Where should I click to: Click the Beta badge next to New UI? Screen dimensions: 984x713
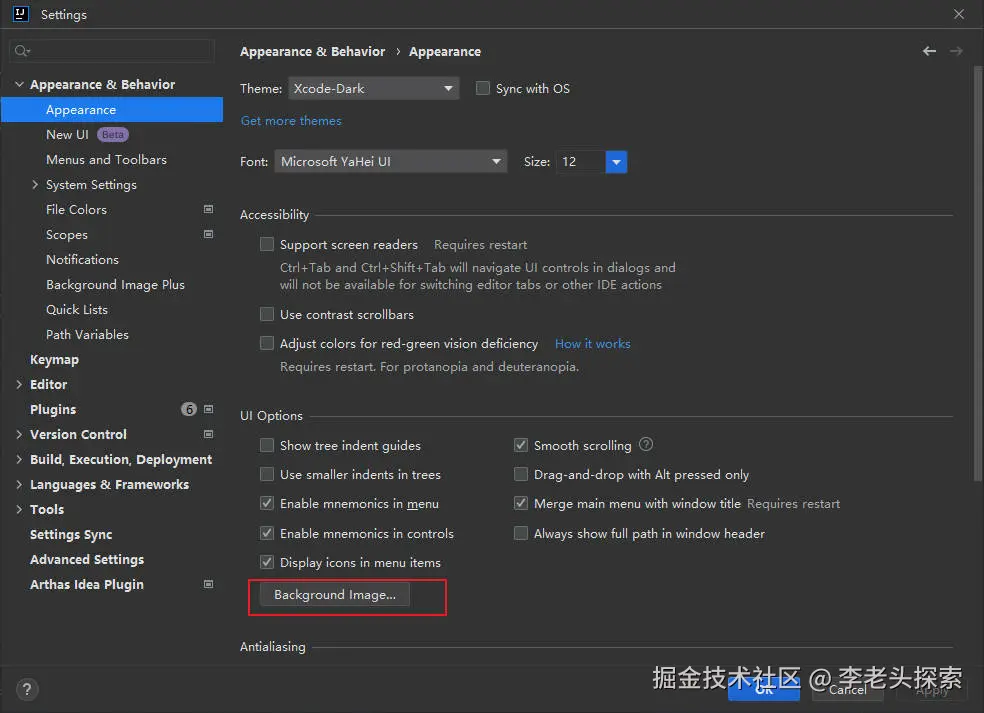[x=113, y=134]
